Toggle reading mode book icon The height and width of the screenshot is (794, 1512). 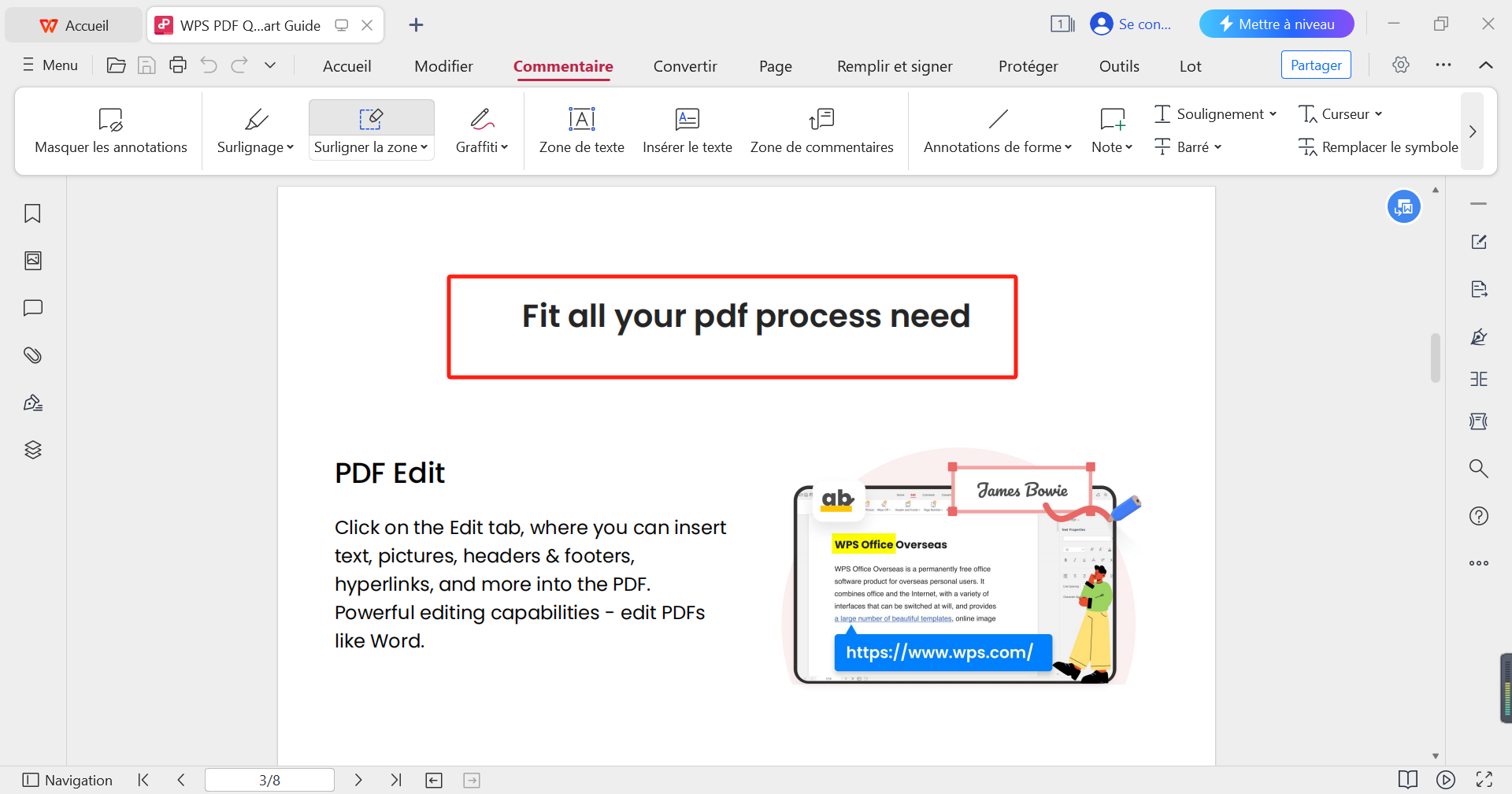(1408, 780)
